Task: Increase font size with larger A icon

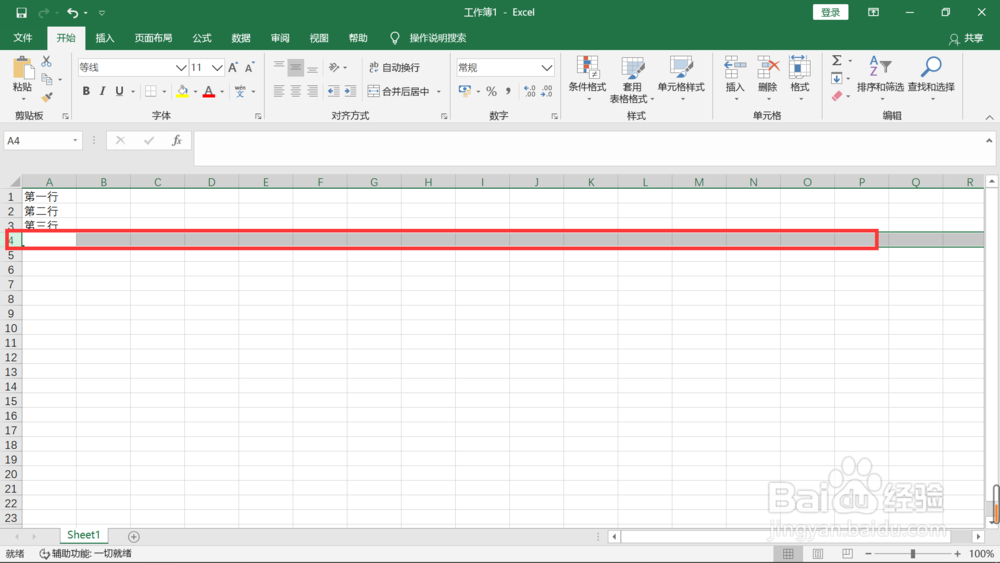Action: click(x=233, y=68)
